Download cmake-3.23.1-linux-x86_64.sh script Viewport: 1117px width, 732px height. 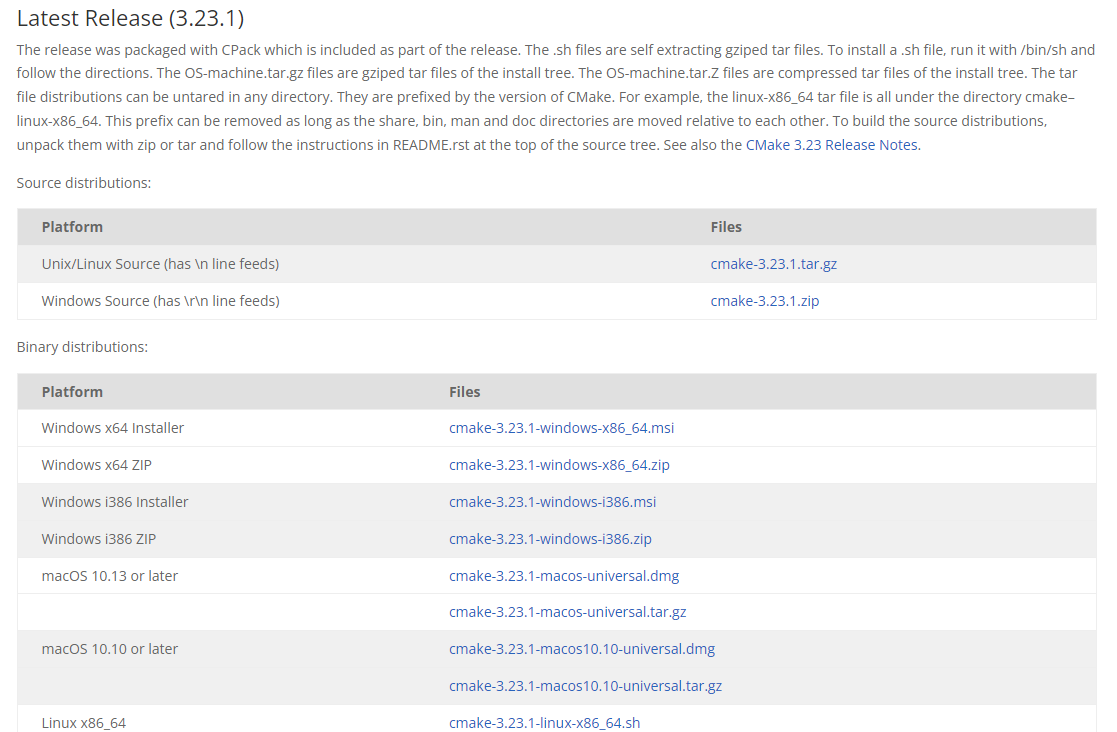(x=544, y=723)
